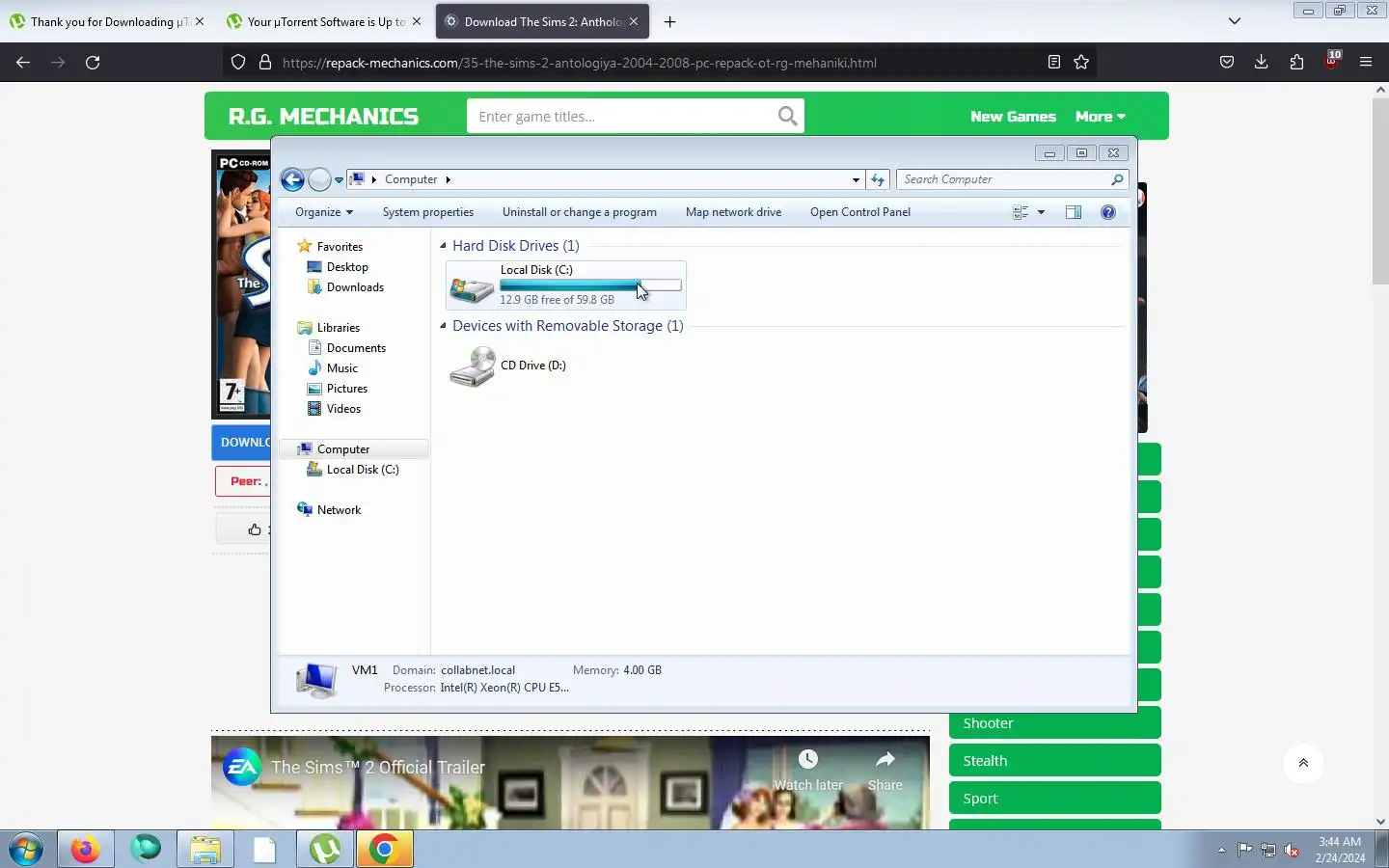
Task: Click Computer in the address breadcrumb
Action: tap(411, 179)
